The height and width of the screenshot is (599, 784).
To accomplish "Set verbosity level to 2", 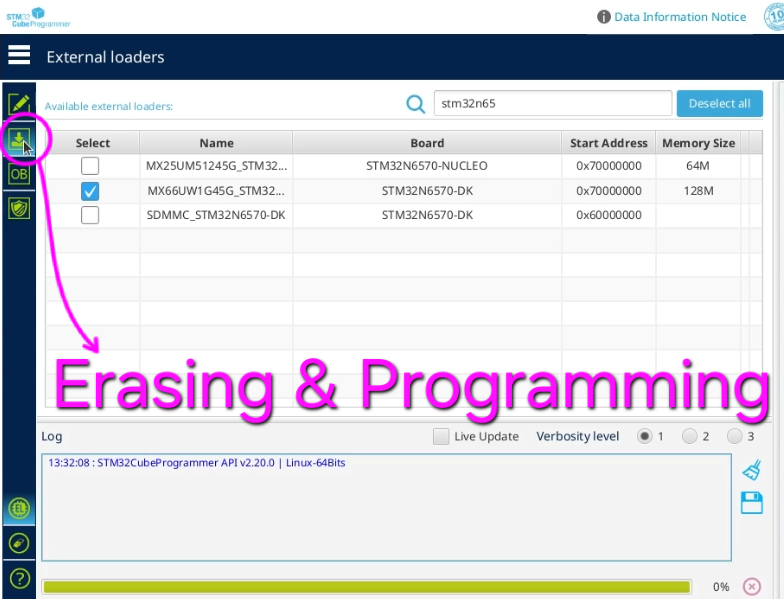I will tap(689, 436).
